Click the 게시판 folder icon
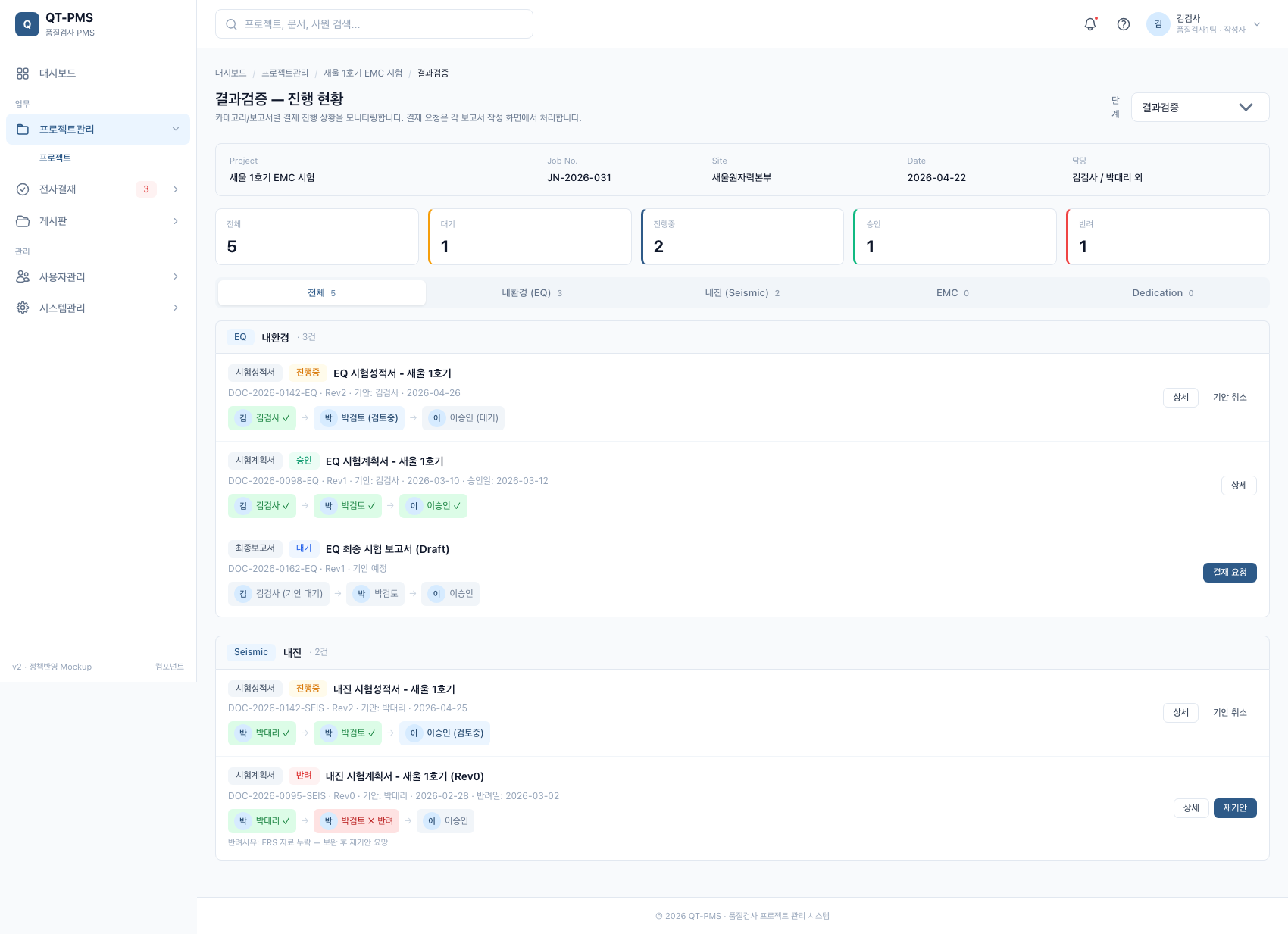Screen dimensions: 1288x934 (23, 221)
